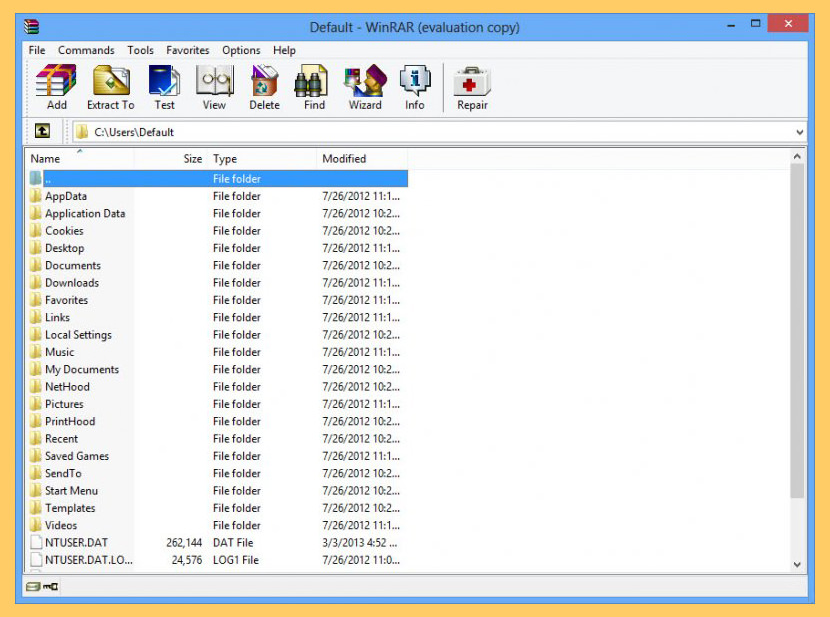Click the '262,144' size value
The width and height of the screenshot is (830, 617).
[184, 542]
